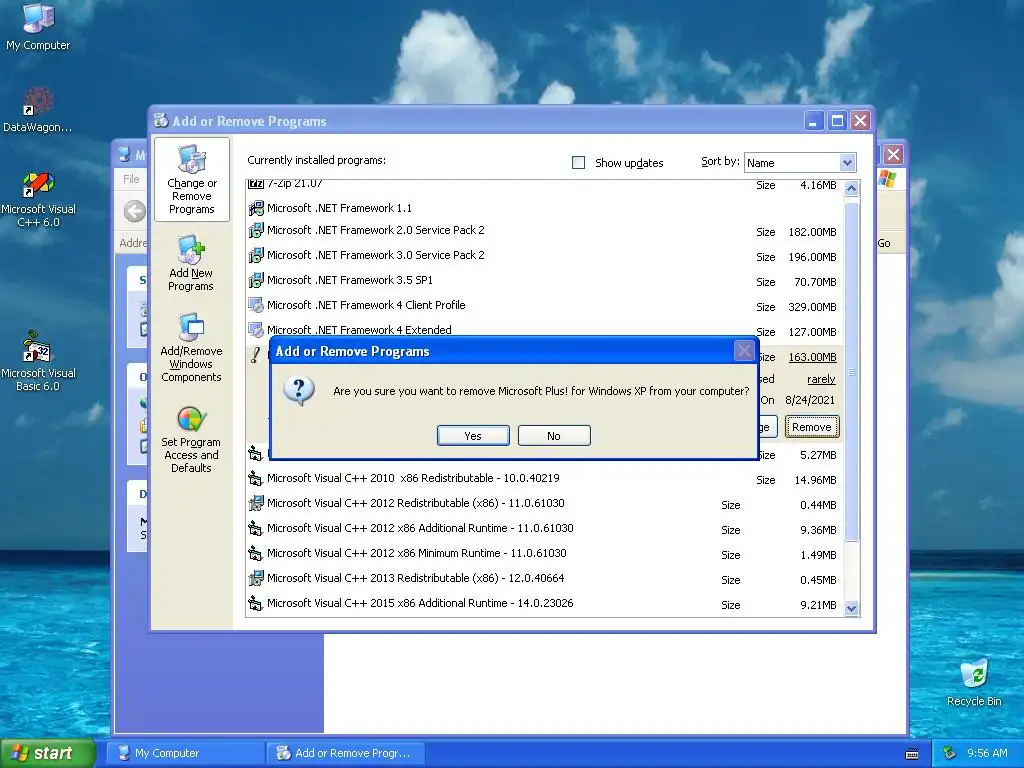Click the Remove button for Microsoft Plus!
Viewport: 1024px width, 768px height.
click(812, 427)
